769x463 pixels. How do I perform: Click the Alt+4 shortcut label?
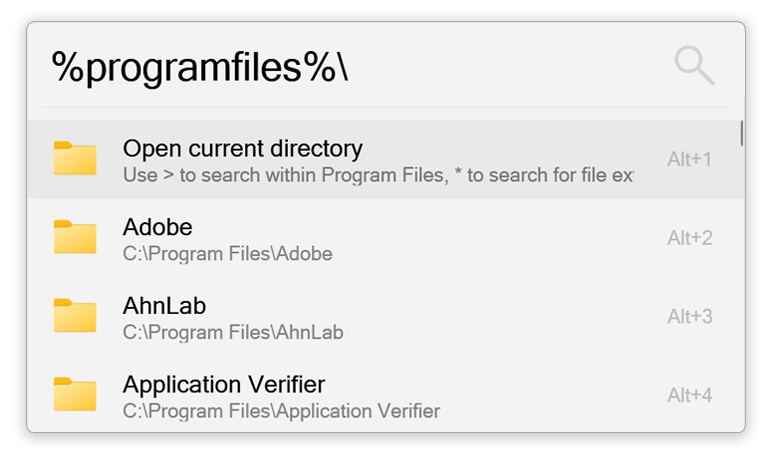pos(689,395)
